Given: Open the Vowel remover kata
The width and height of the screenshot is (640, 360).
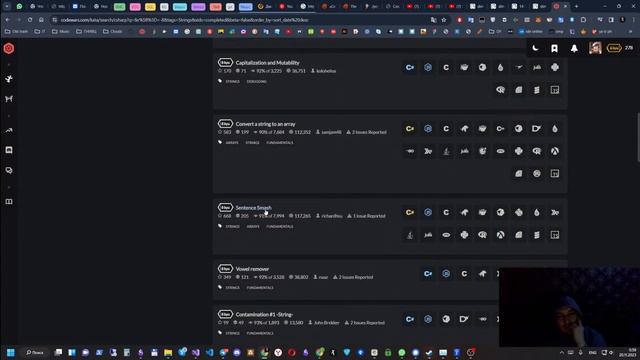Looking at the screenshot, I should coord(252,269).
